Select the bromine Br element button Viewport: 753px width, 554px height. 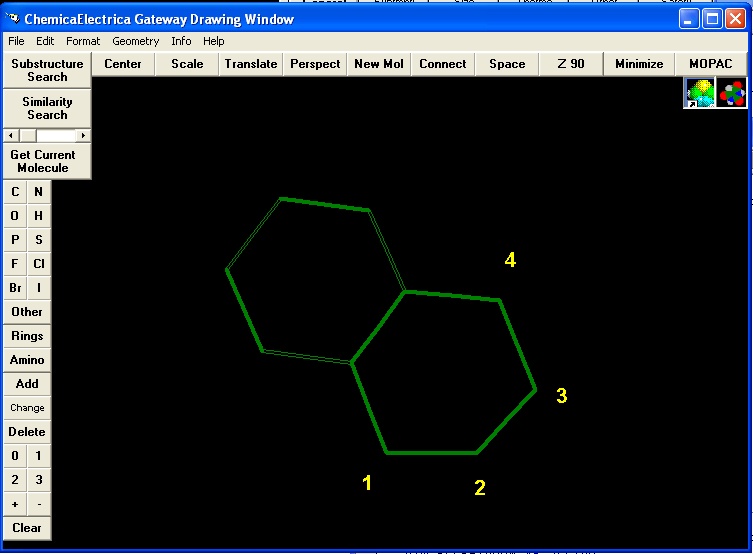pyautogui.click(x=15, y=288)
